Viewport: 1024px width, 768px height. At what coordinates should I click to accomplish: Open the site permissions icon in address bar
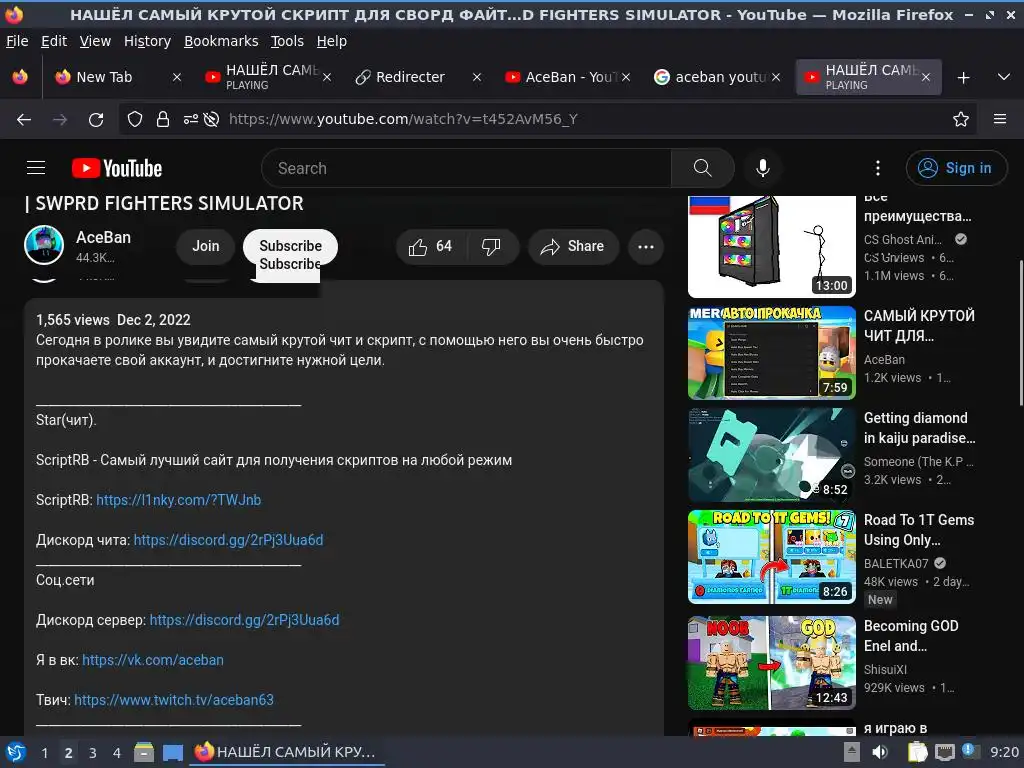(x=191, y=119)
